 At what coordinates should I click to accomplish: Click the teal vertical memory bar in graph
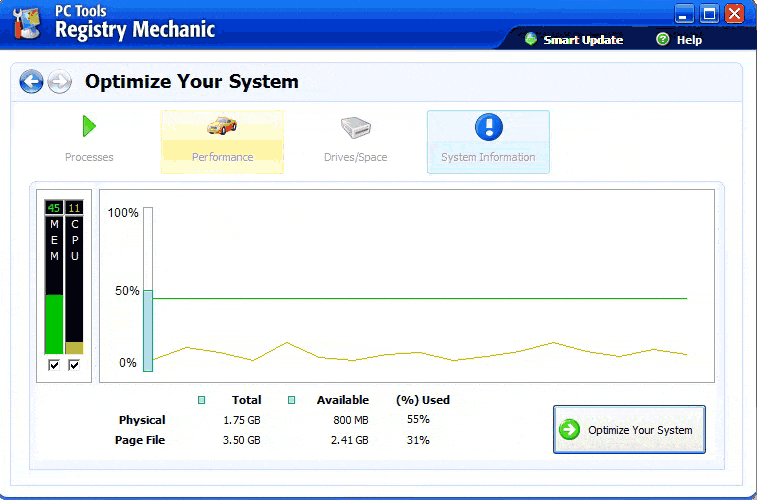click(148, 331)
